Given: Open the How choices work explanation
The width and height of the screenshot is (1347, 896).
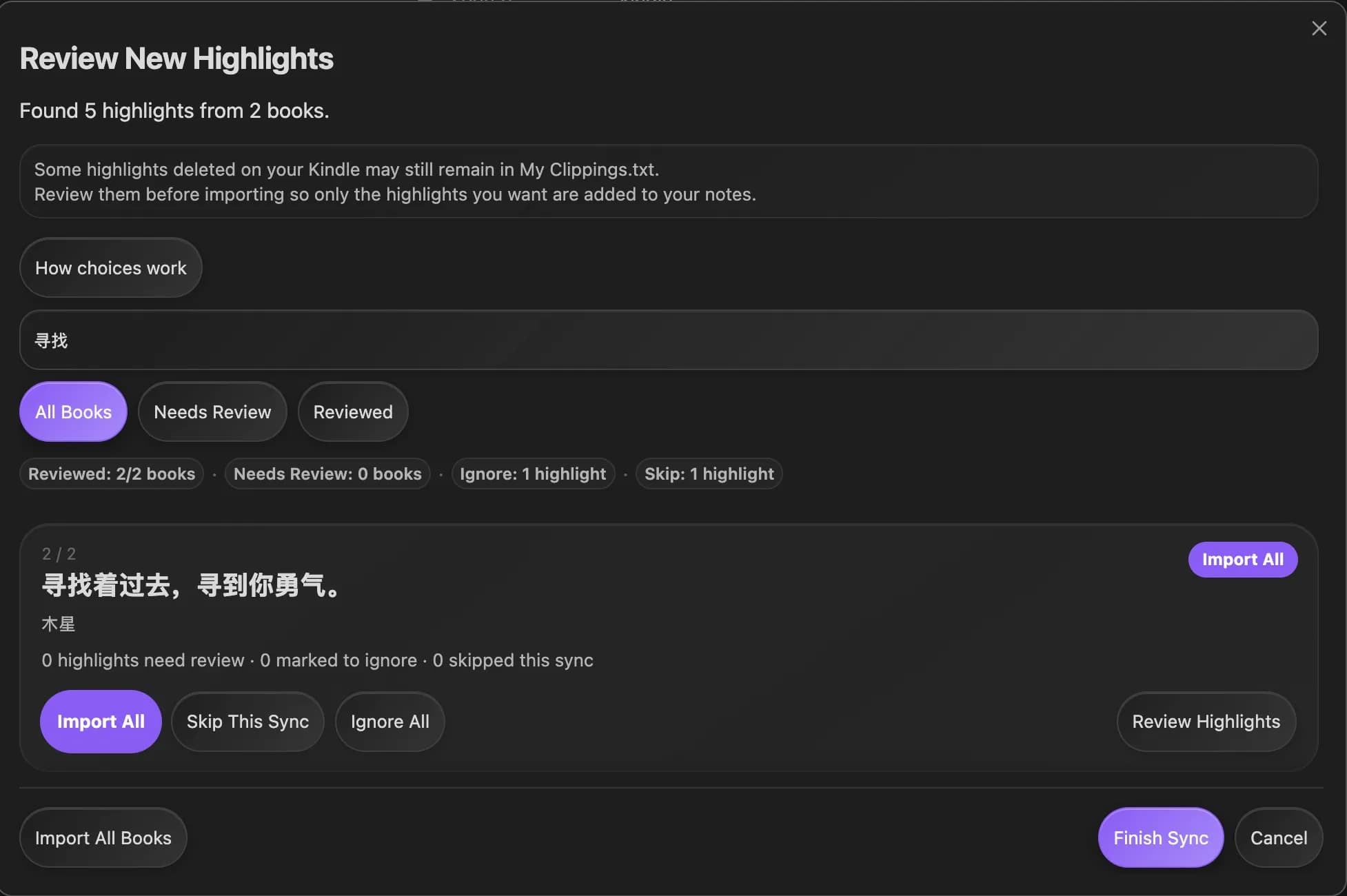Looking at the screenshot, I should (111, 268).
